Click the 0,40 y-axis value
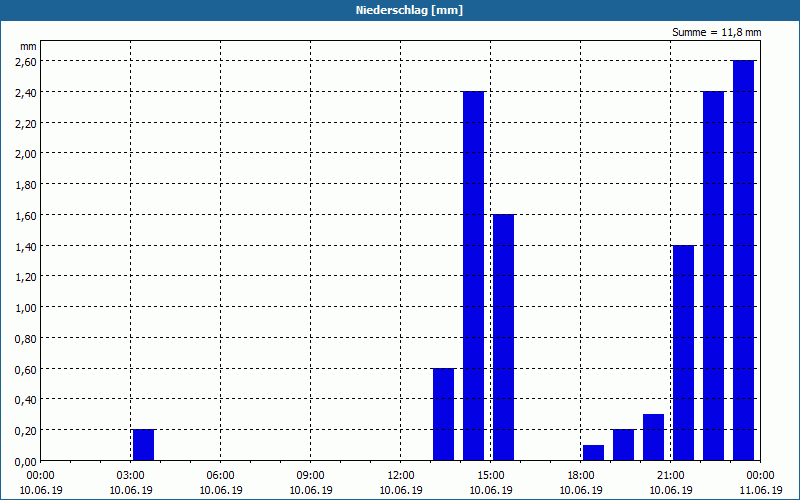The image size is (800, 500). [26, 400]
